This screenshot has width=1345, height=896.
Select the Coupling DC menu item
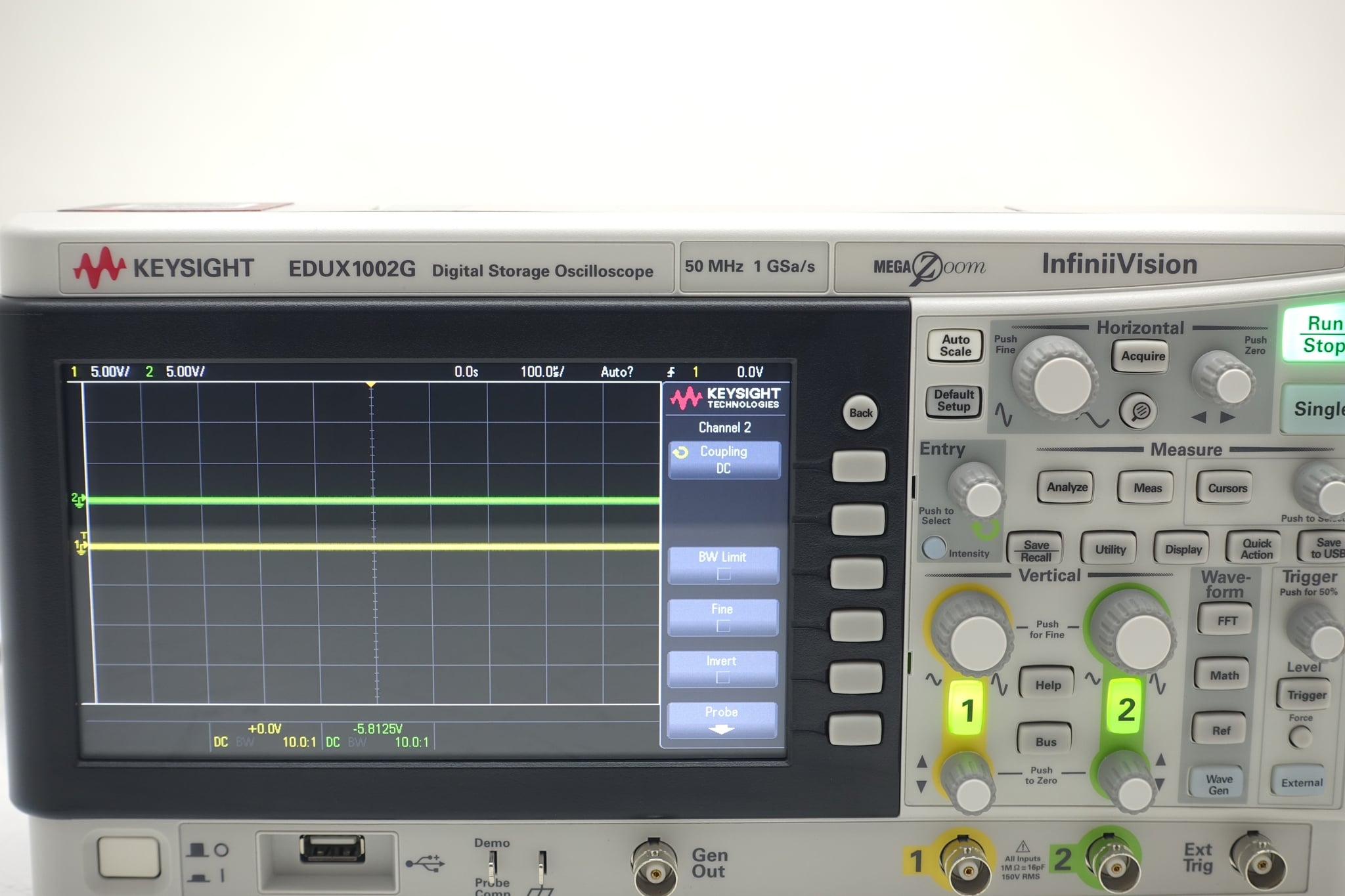coord(724,459)
